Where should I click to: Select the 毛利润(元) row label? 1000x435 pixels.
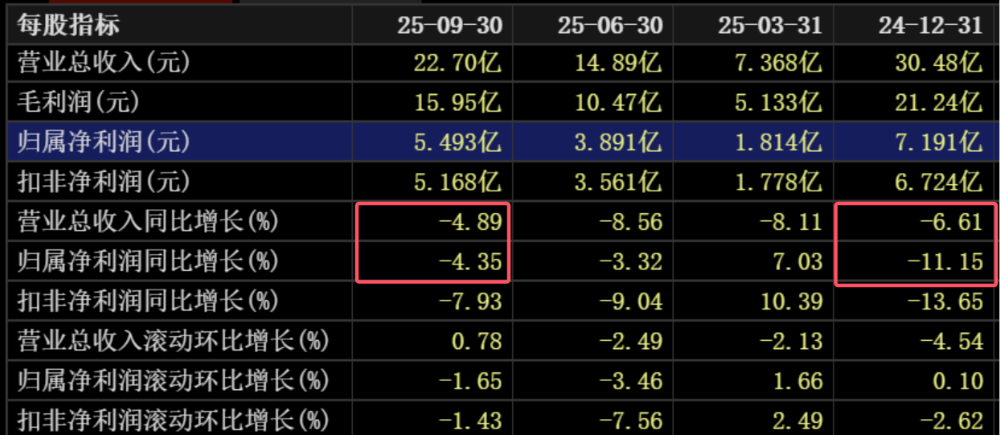click(77, 102)
